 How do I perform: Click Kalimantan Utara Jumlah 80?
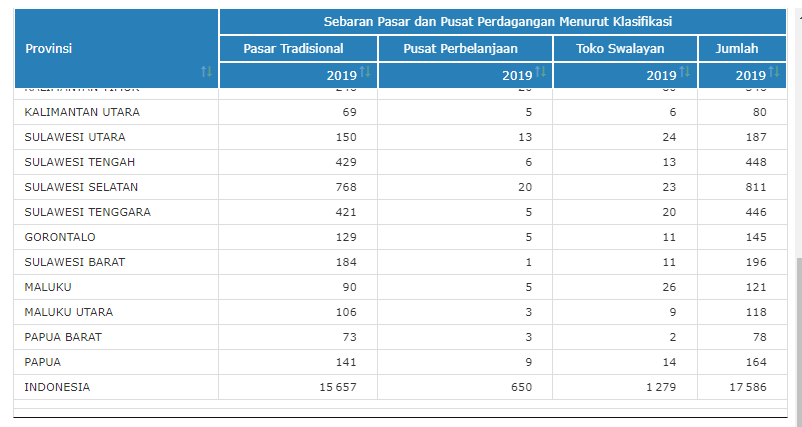tap(759, 112)
